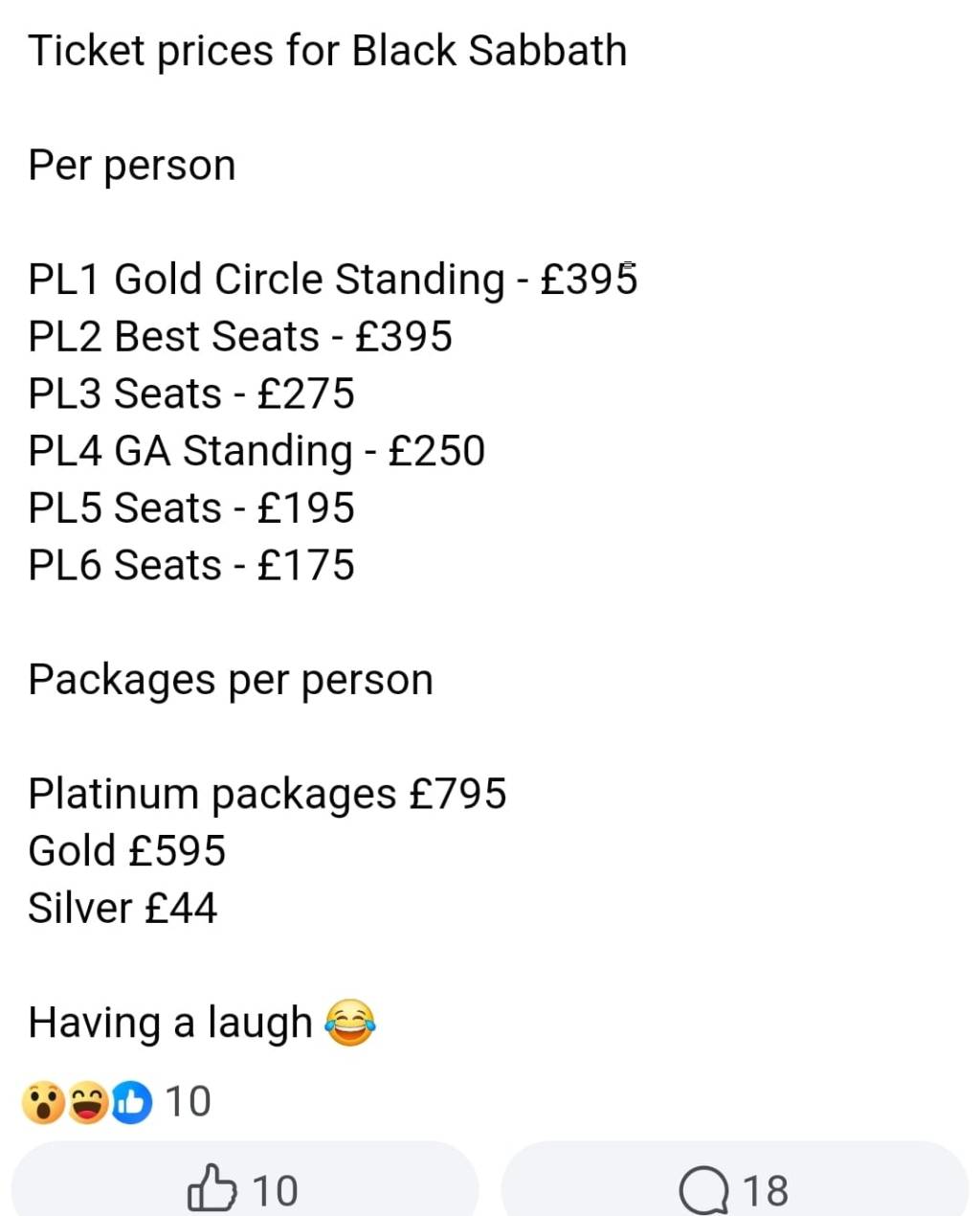Click the "PL6 Seats - £175" line
This screenshot has height=1216, width=980.
coord(191,566)
